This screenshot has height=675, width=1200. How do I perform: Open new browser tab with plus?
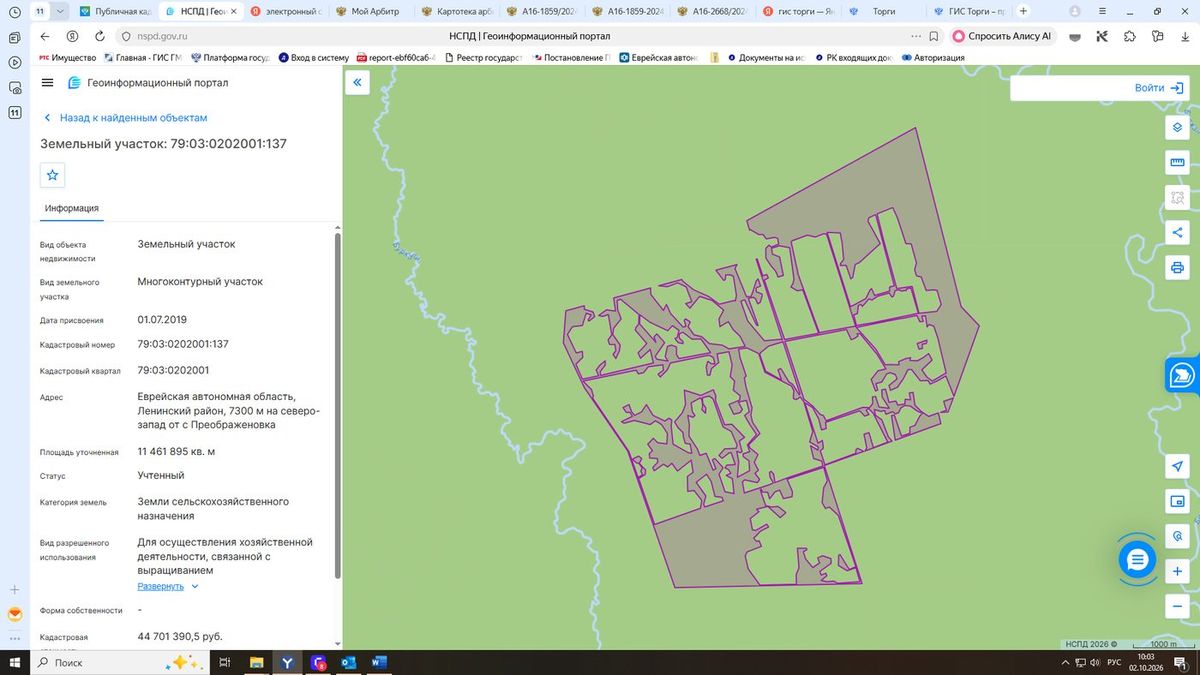click(1023, 11)
